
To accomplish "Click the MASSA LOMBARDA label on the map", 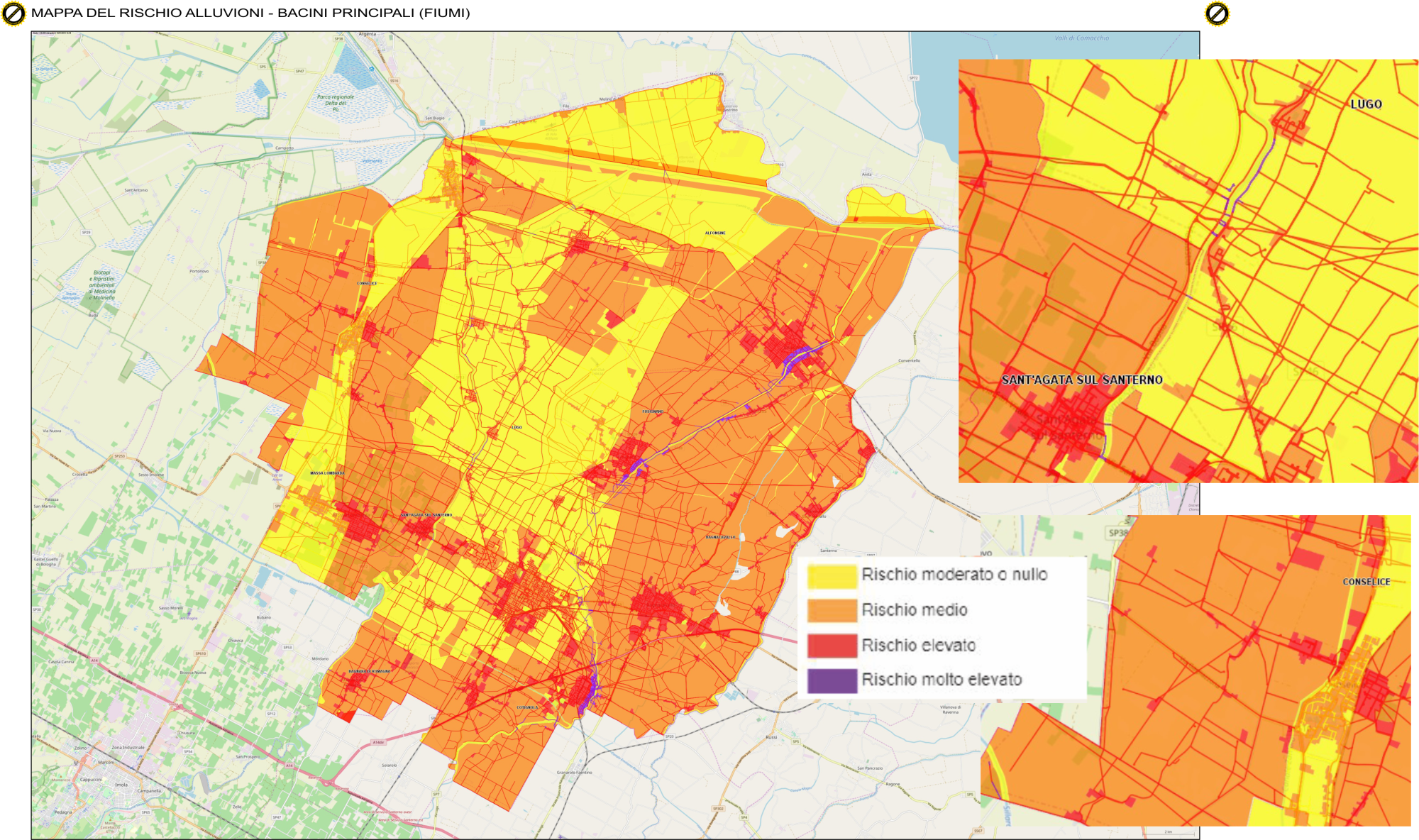I will point(327,473).
